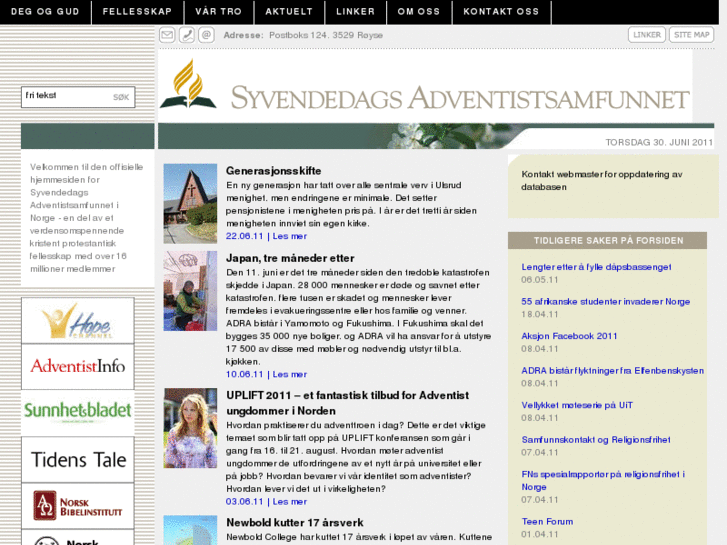This screenshot has height=545, width=727.
Task: Click Les mer under Generasjonsskifte
Action: 290,236
